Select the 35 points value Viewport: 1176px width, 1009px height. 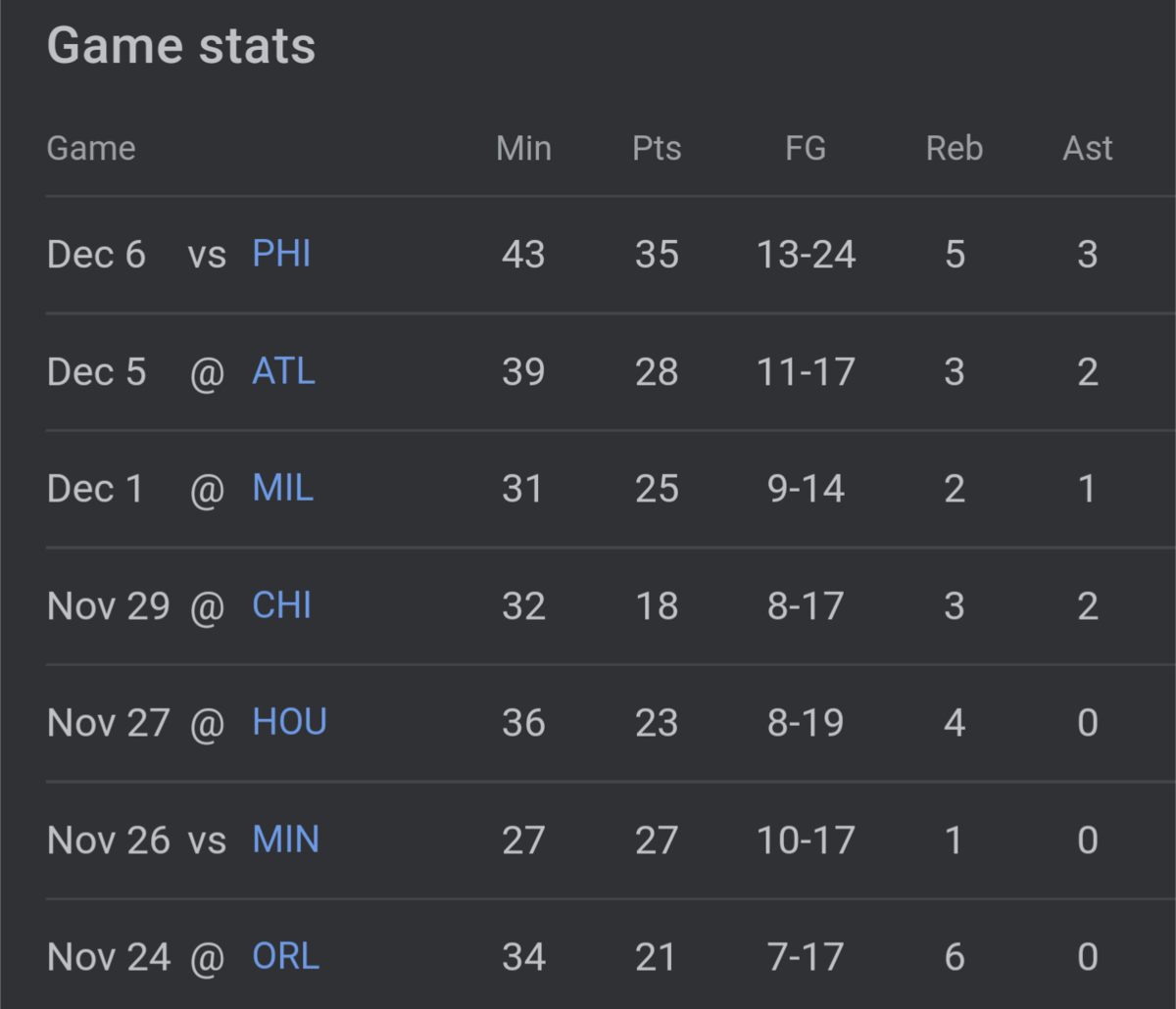[657, 255]
